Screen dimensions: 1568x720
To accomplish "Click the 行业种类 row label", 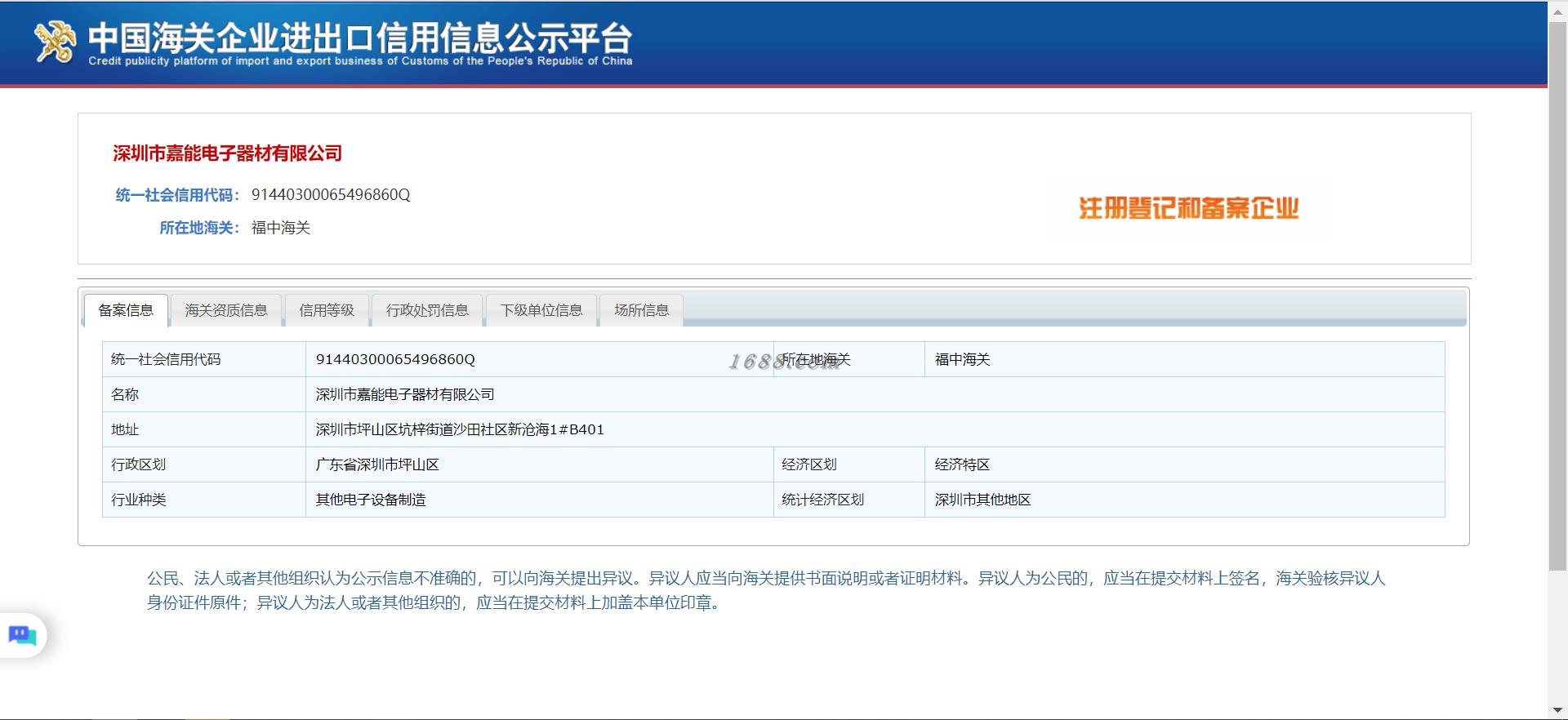I will [204, 500].
